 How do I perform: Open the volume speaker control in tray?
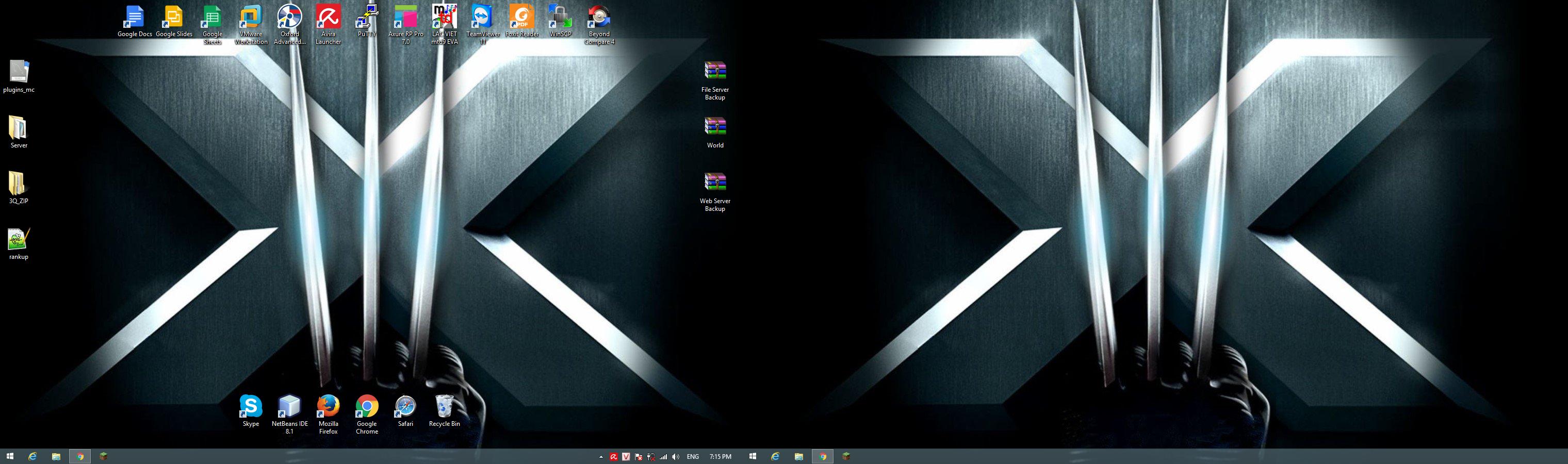676,457
